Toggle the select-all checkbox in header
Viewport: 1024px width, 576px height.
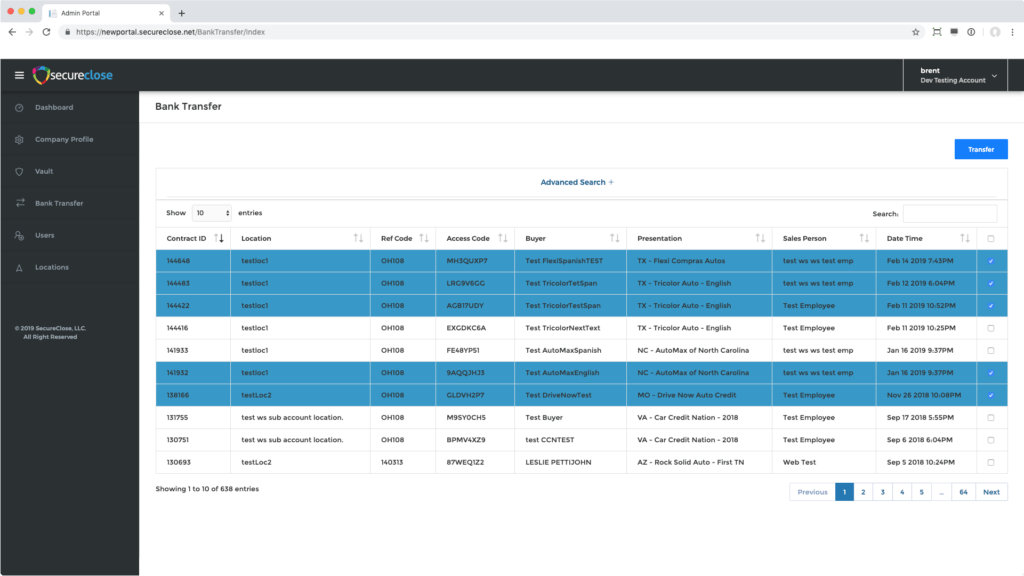[x=990, y=238]
